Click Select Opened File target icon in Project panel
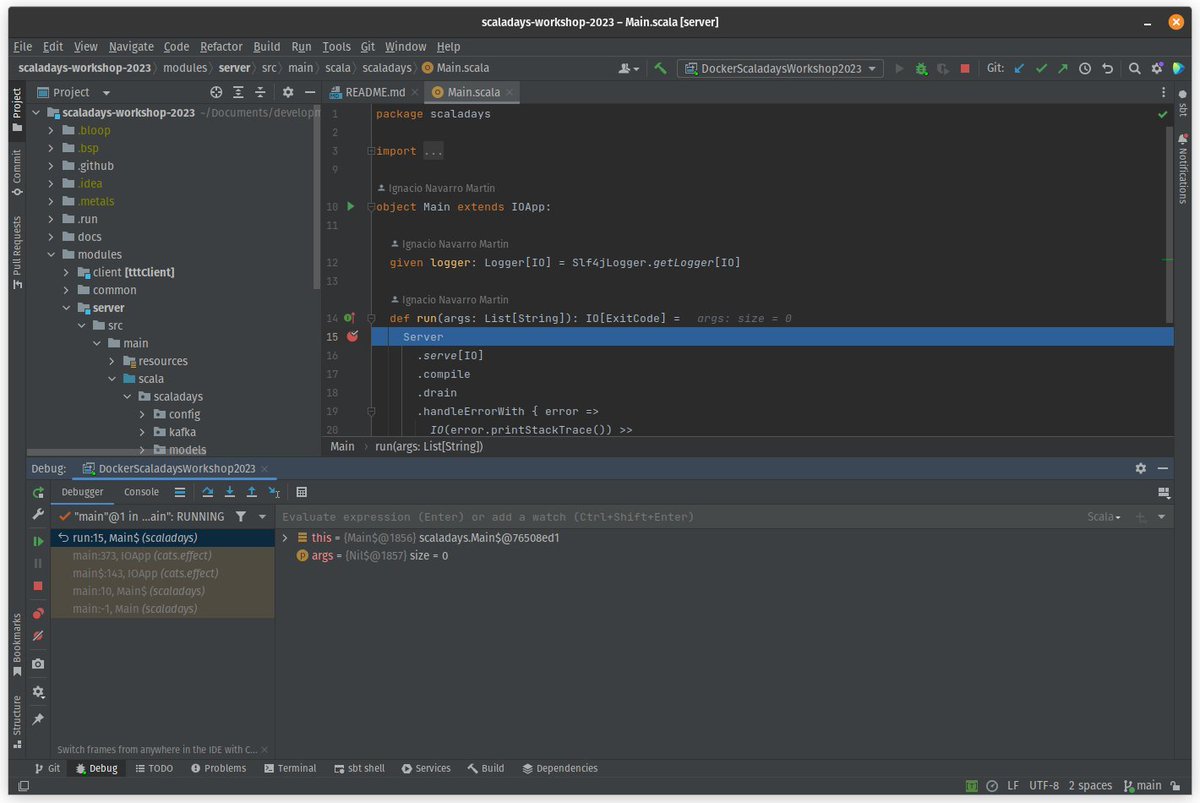 pyautogui.click(x=216, y=92)
